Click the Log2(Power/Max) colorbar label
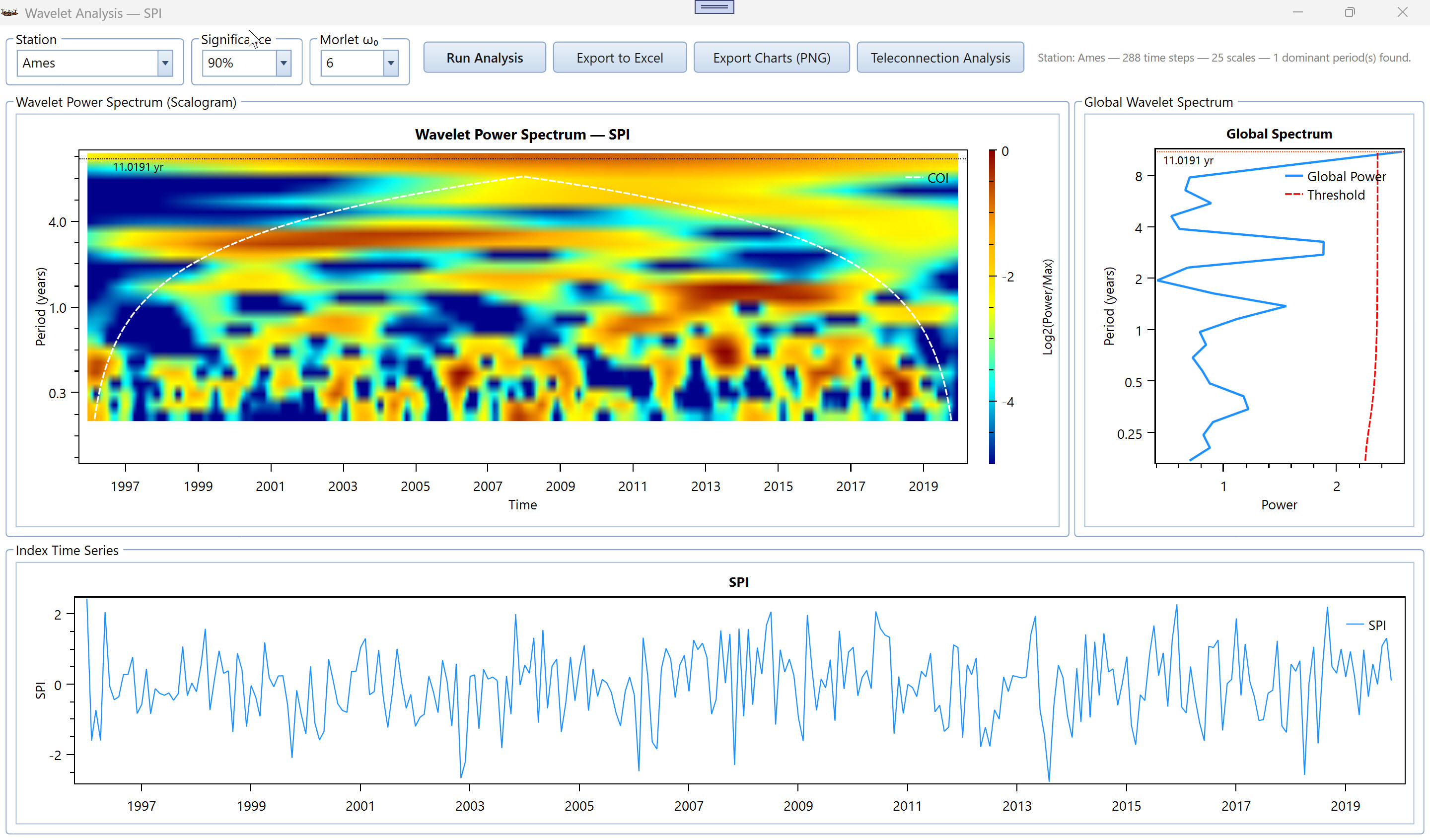The image size is (1430, 840). click(x=1048, y=306)
